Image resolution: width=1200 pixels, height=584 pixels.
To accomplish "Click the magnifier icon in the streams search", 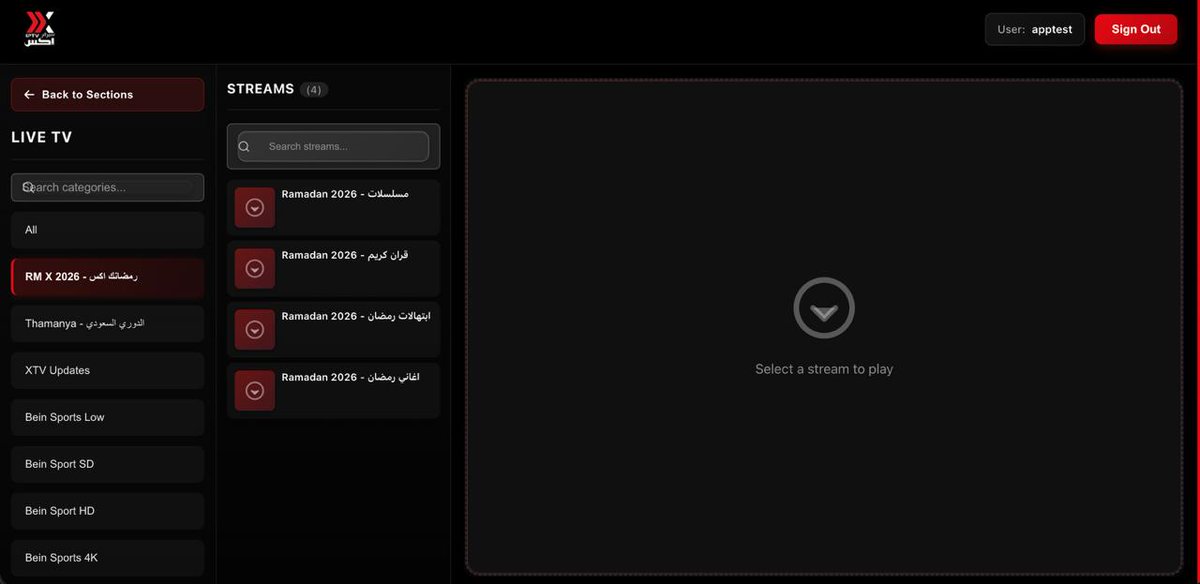I will (x=244, y=147).
